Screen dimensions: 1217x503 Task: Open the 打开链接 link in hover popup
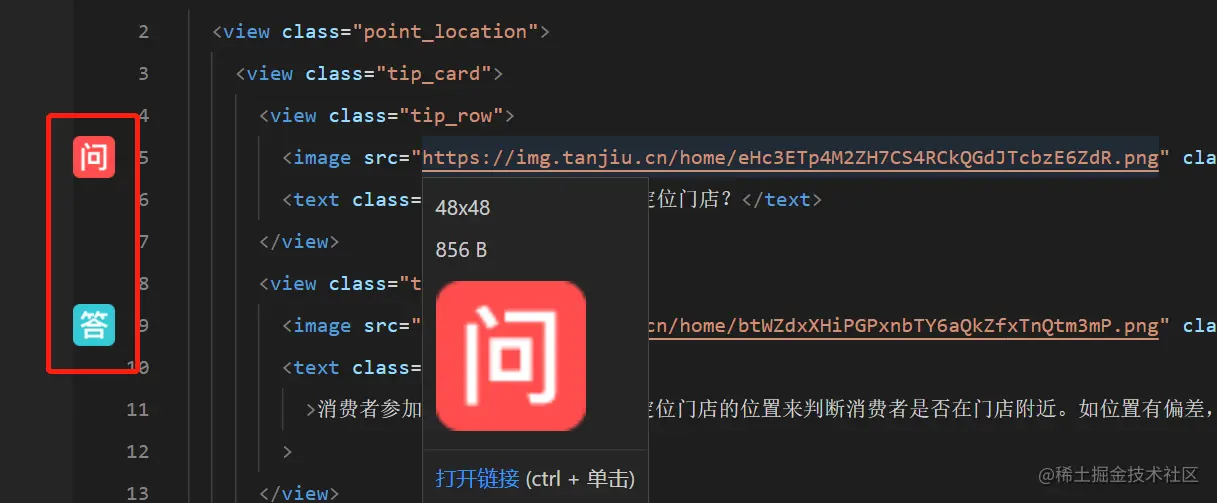477,478
